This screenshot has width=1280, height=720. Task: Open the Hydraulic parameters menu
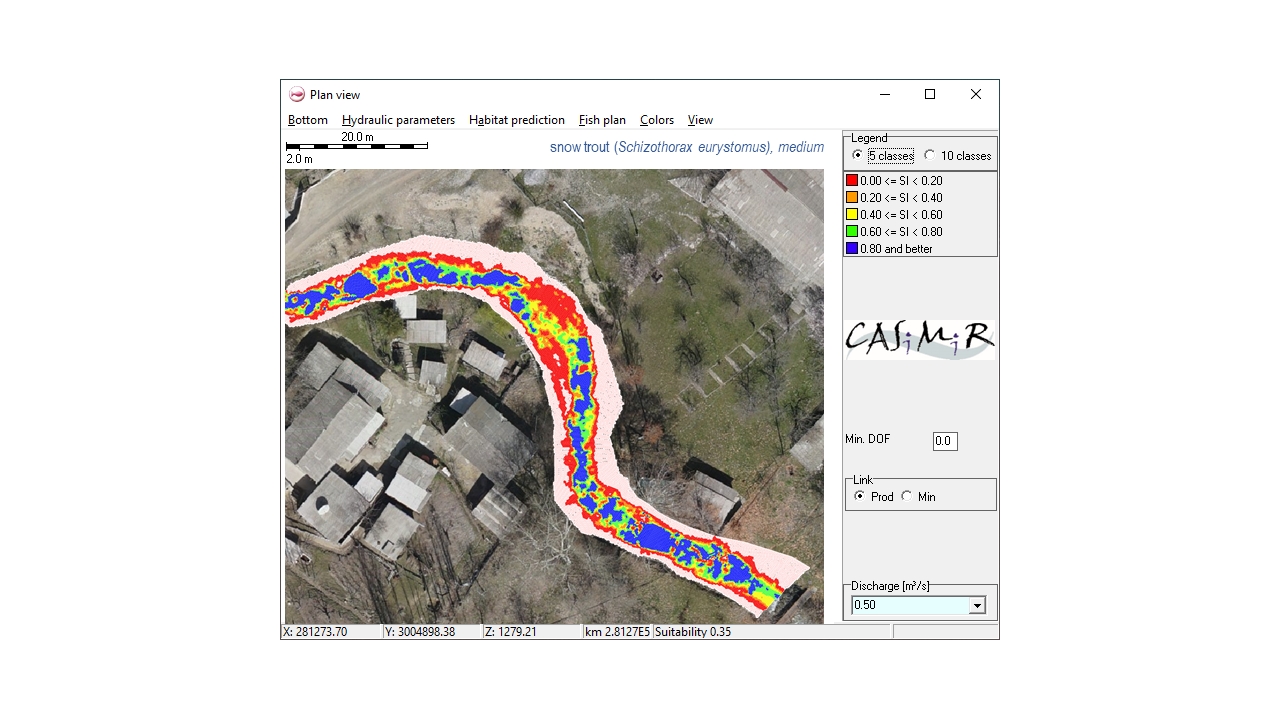point(398,120)
